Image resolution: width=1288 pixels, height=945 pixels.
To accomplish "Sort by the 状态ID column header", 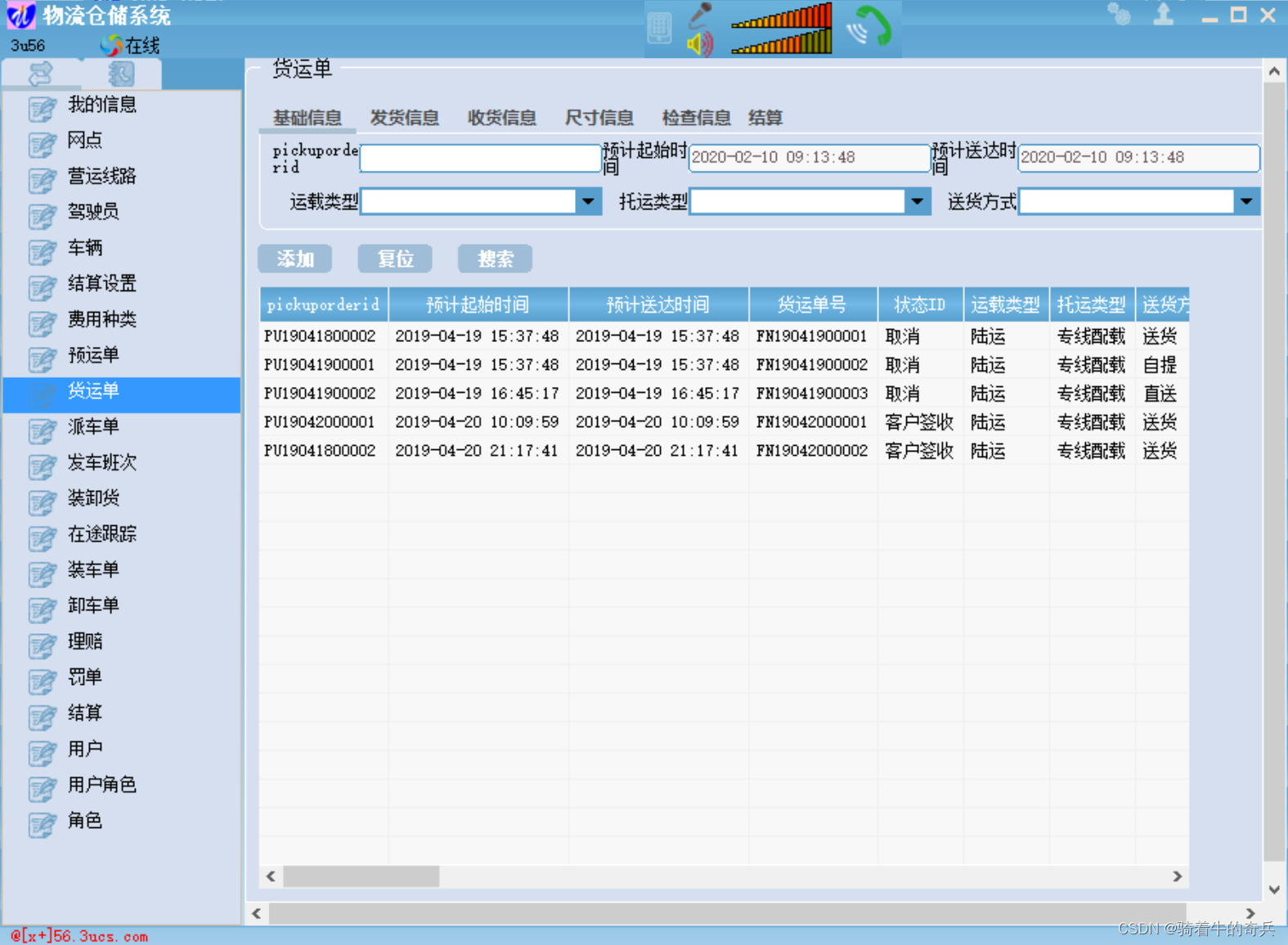I will click(921, 304).
